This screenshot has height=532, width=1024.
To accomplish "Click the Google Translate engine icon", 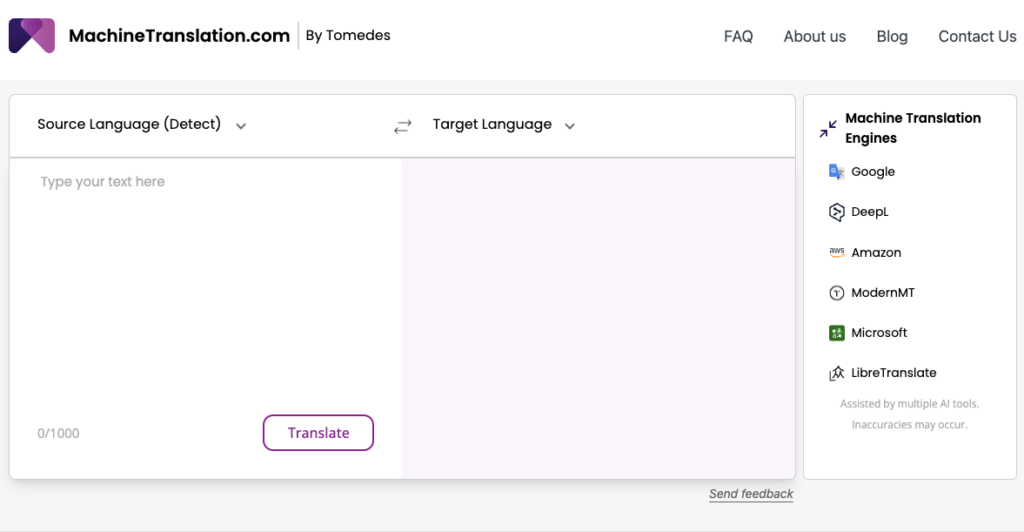I will click(837, 172).
